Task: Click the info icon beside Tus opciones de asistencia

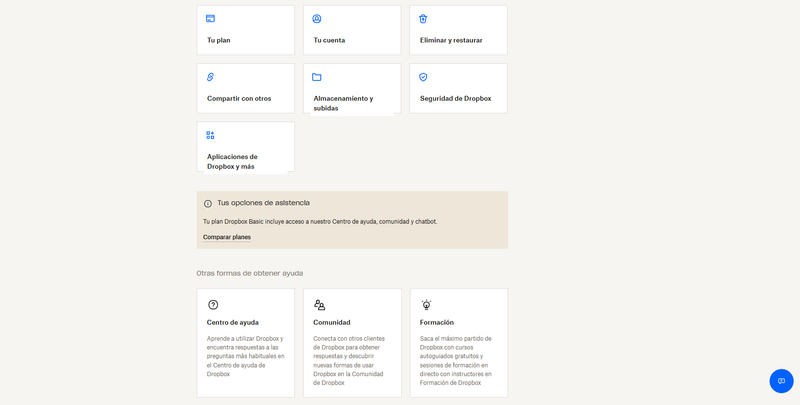Action: coord(208,203)
